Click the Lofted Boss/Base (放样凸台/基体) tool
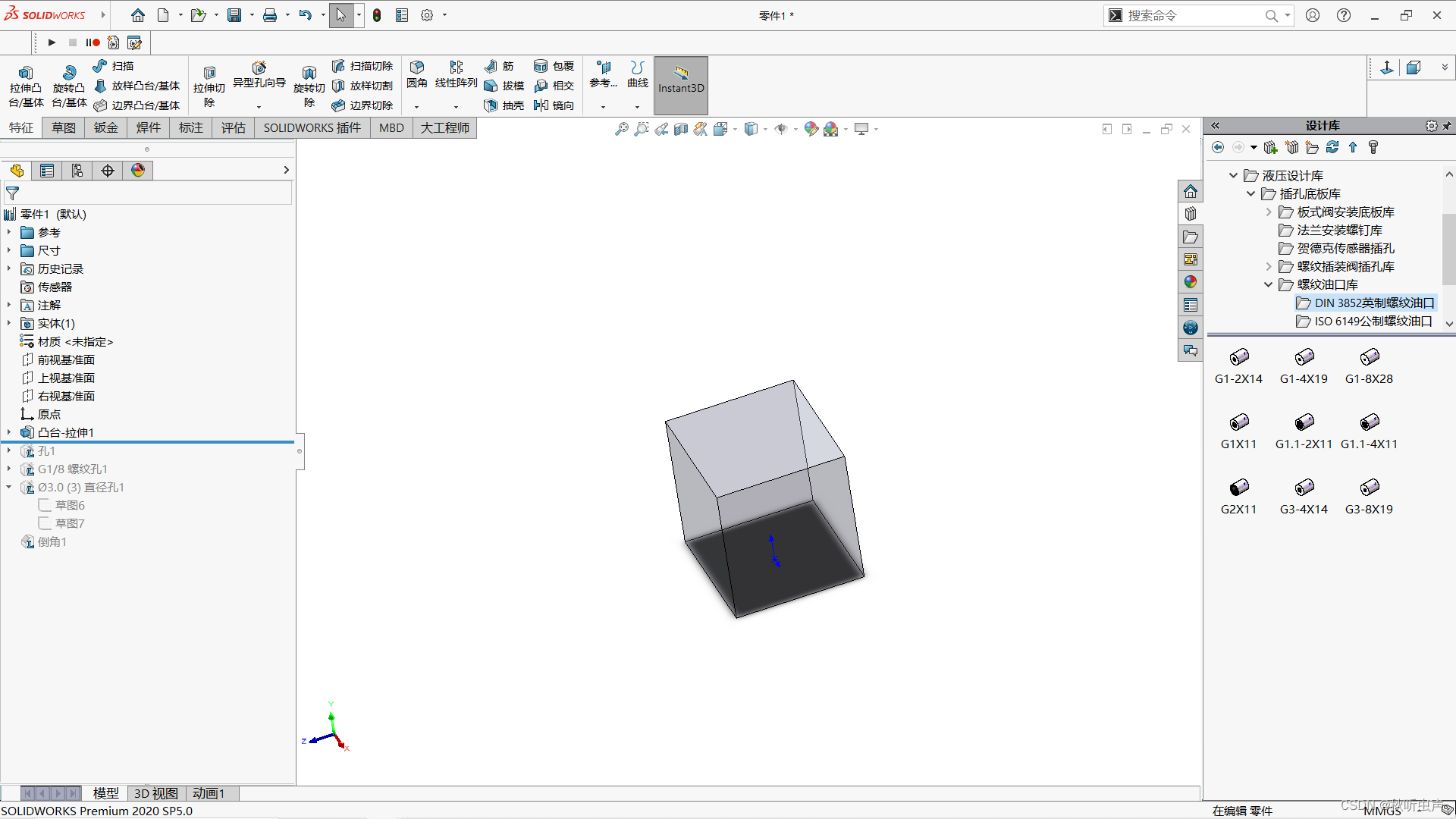 click(x=137, y=86)
